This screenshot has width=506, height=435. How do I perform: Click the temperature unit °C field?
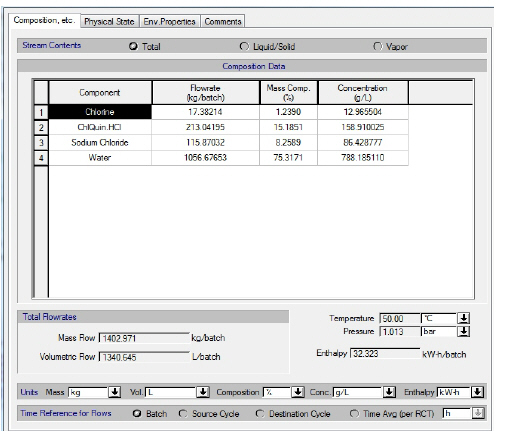(439, 318)
